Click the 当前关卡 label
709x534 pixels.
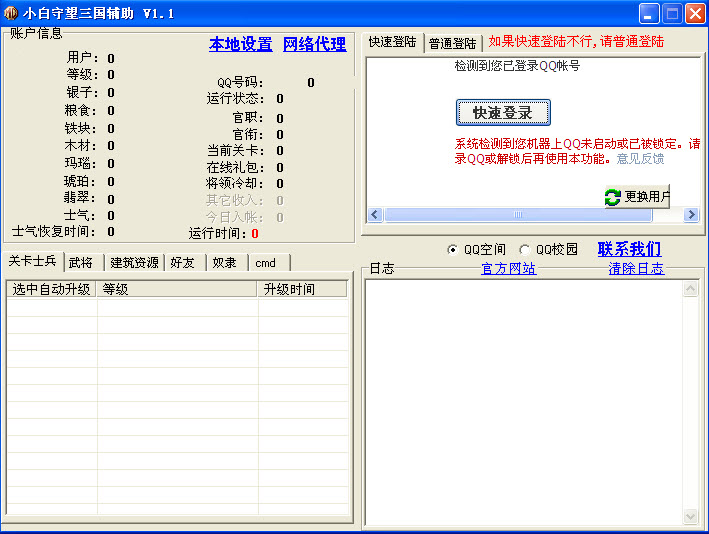pyautogui.click(x=236, y=151)
